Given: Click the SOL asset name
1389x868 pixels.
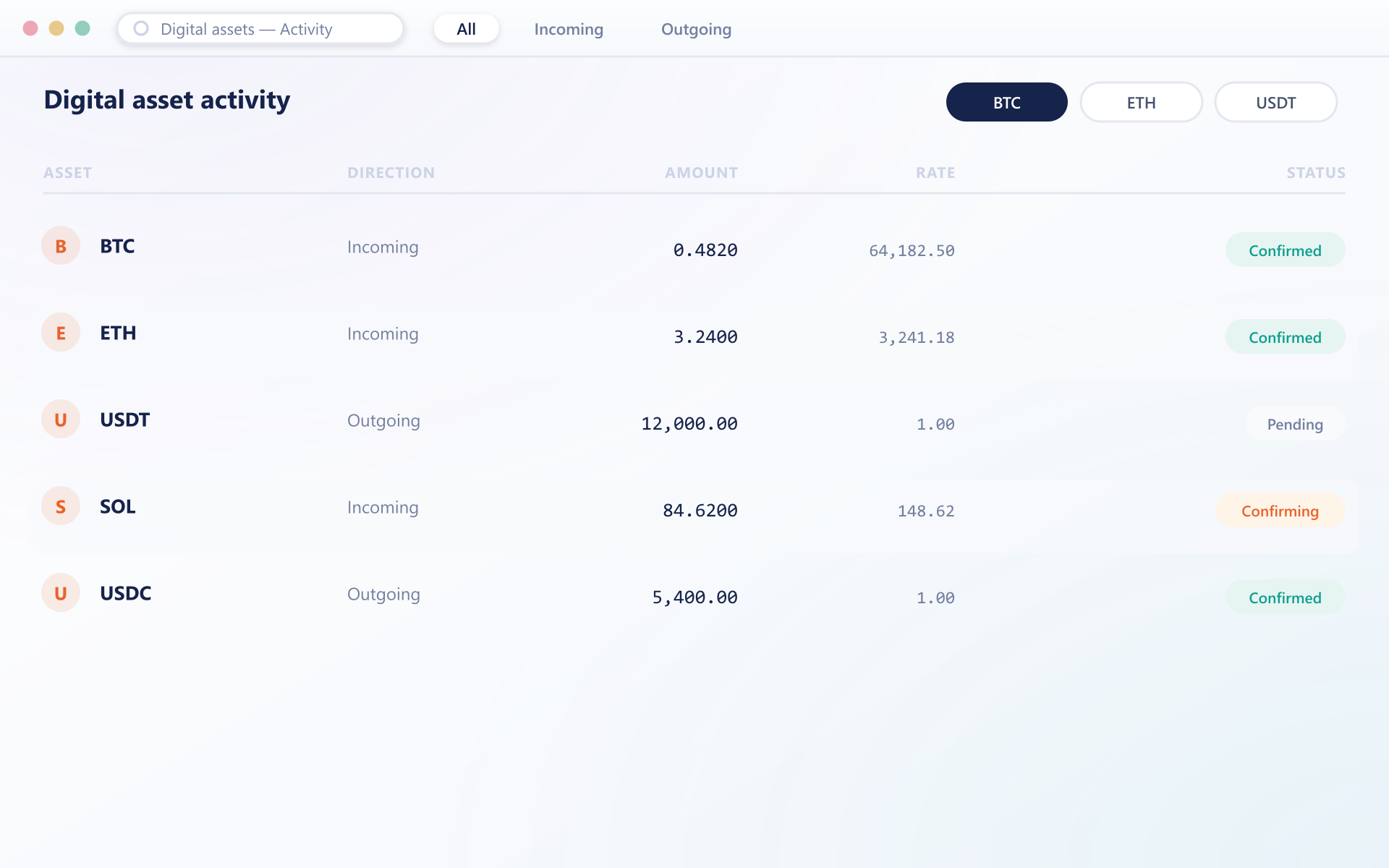Looking at the screenshot, I should (118, 506).
